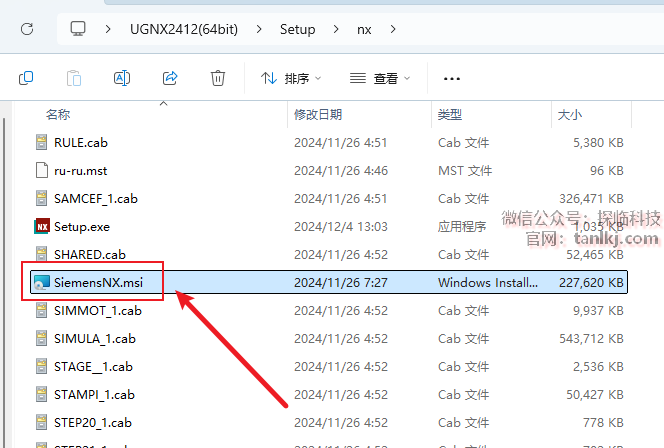Click the 778 KB size cell
664x448 pixels.
coord(603,422)
